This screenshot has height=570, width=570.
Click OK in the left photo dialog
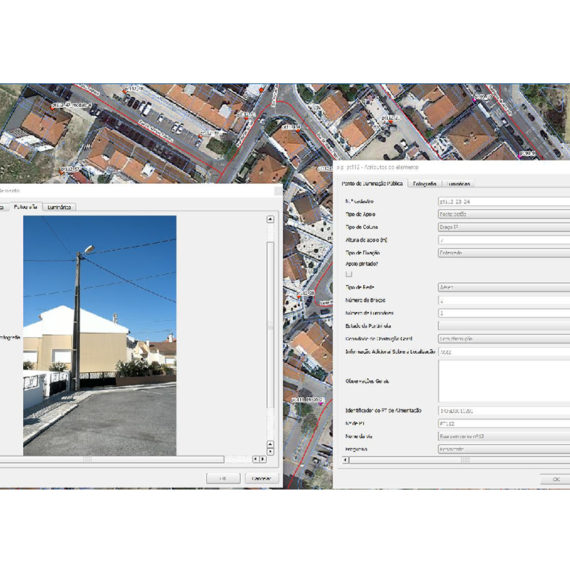click(x=223, y=478)
